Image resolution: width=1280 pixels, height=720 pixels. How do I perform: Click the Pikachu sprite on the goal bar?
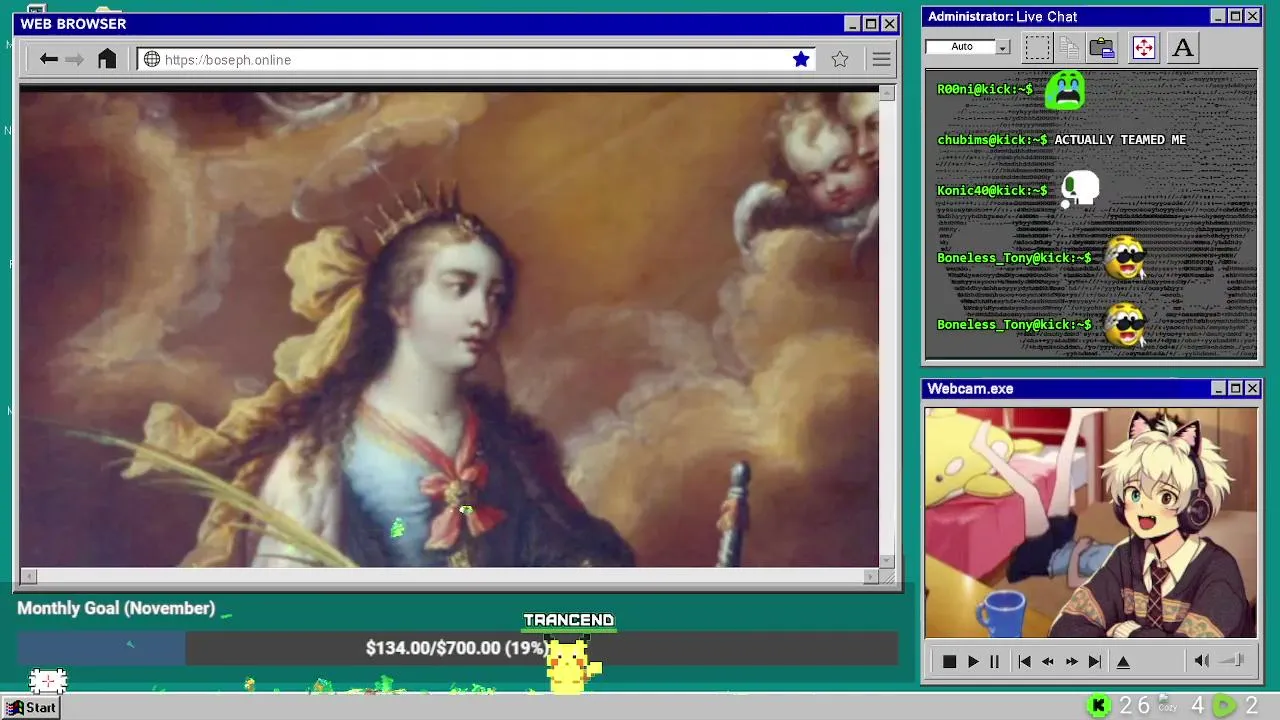pyautogui.click(x=571, y=664)
